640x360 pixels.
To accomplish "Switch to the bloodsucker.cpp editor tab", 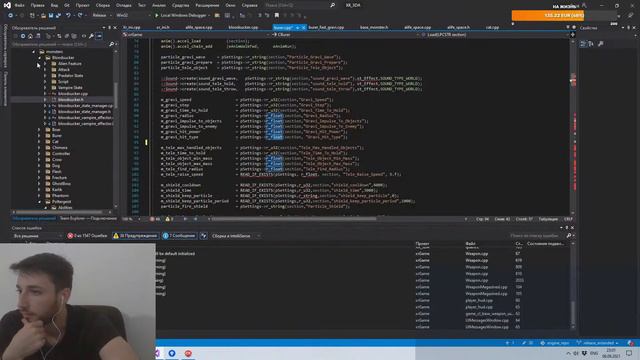I will click(x=243, y=28).
